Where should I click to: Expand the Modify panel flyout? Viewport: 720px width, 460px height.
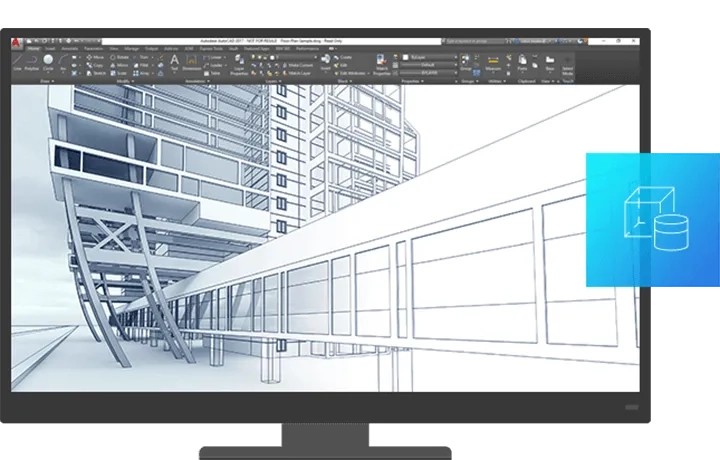tap(130, 80)
